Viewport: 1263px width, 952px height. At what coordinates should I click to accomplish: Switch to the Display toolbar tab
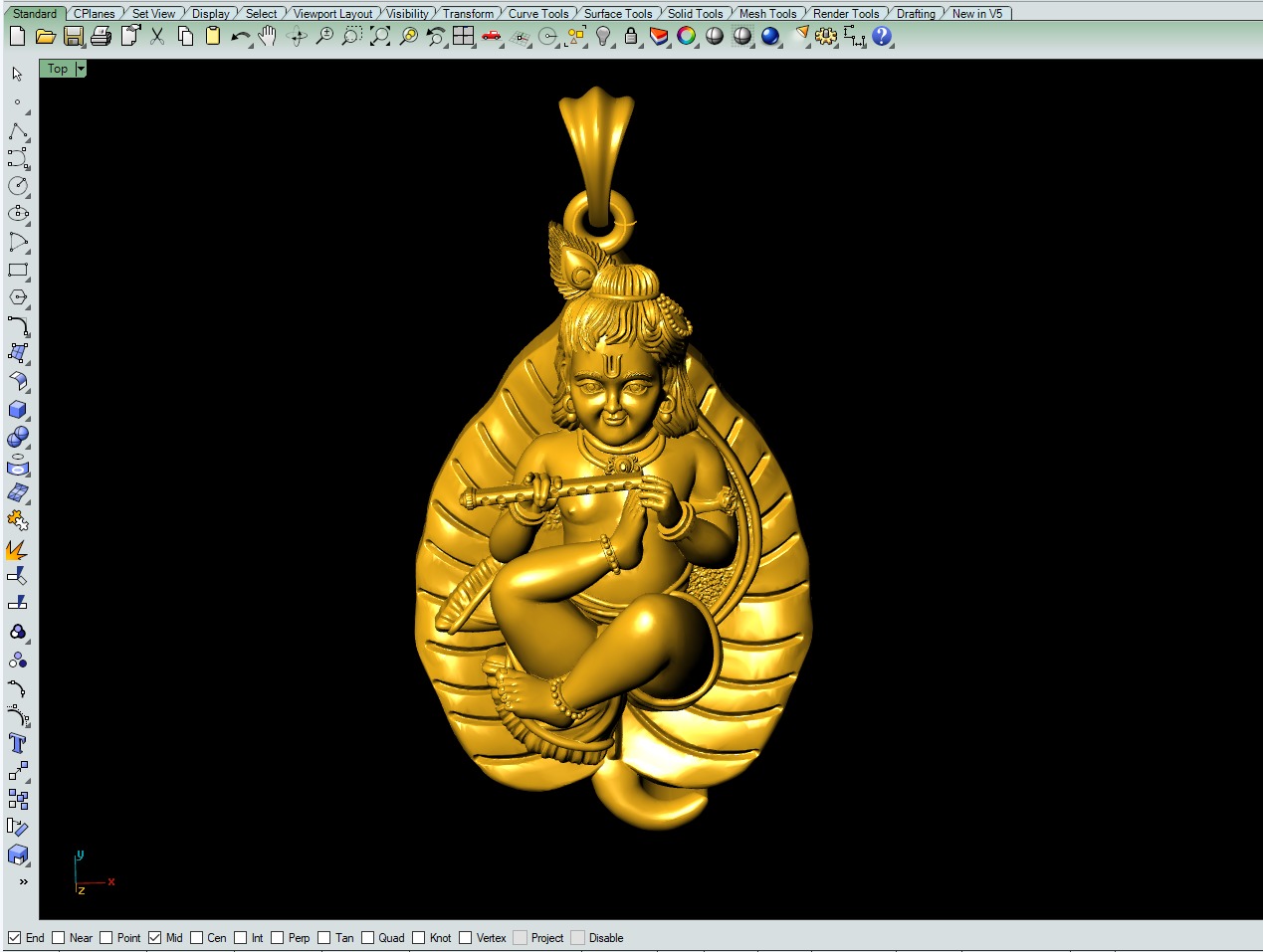click(x=210, y=14)
